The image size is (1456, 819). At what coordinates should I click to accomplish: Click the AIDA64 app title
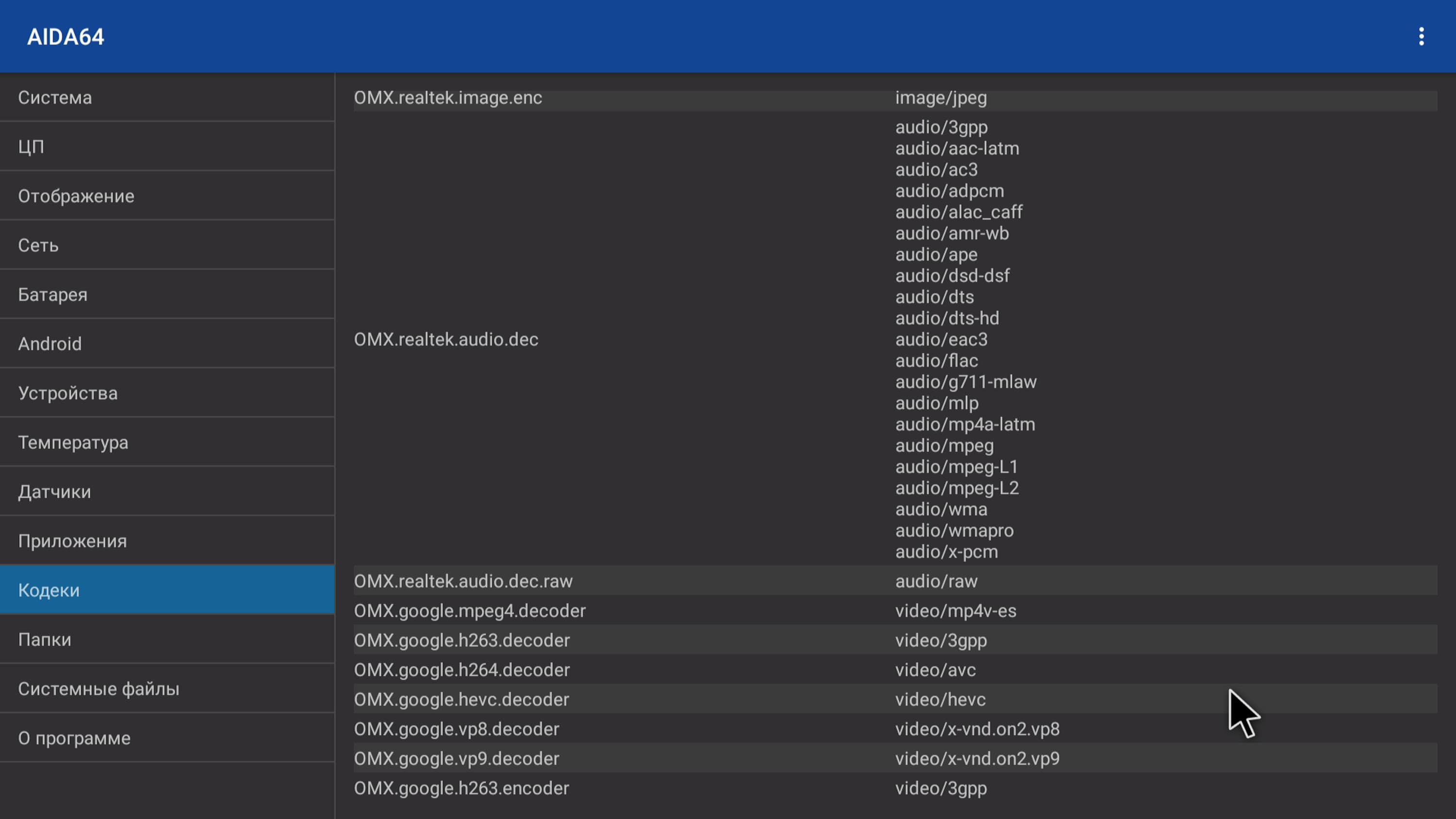[66, 37]
